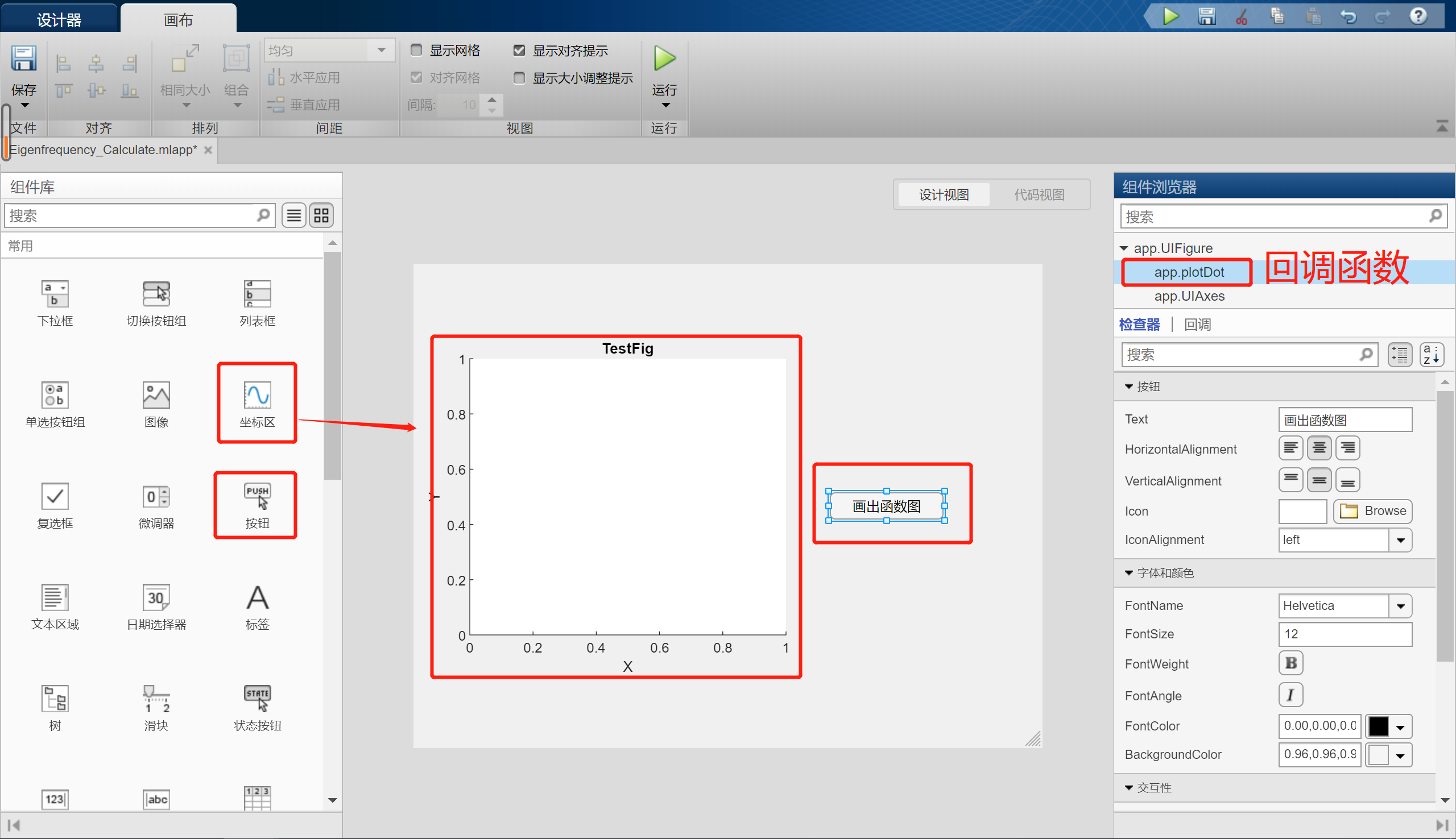Screen dimensions: 1456x839
Task: Open the IconAlignment dropdown set to left
Action: [1402, 539]
